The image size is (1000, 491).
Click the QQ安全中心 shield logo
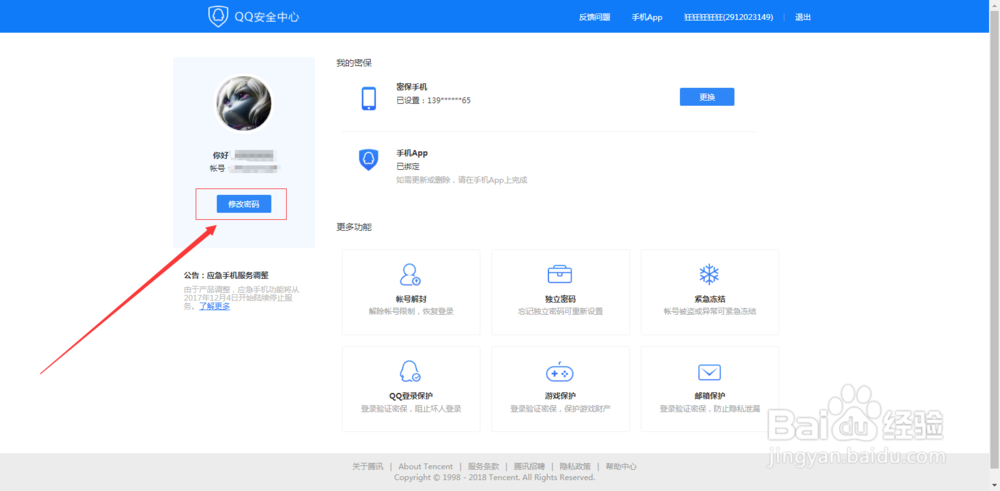(x=218, y=17)
